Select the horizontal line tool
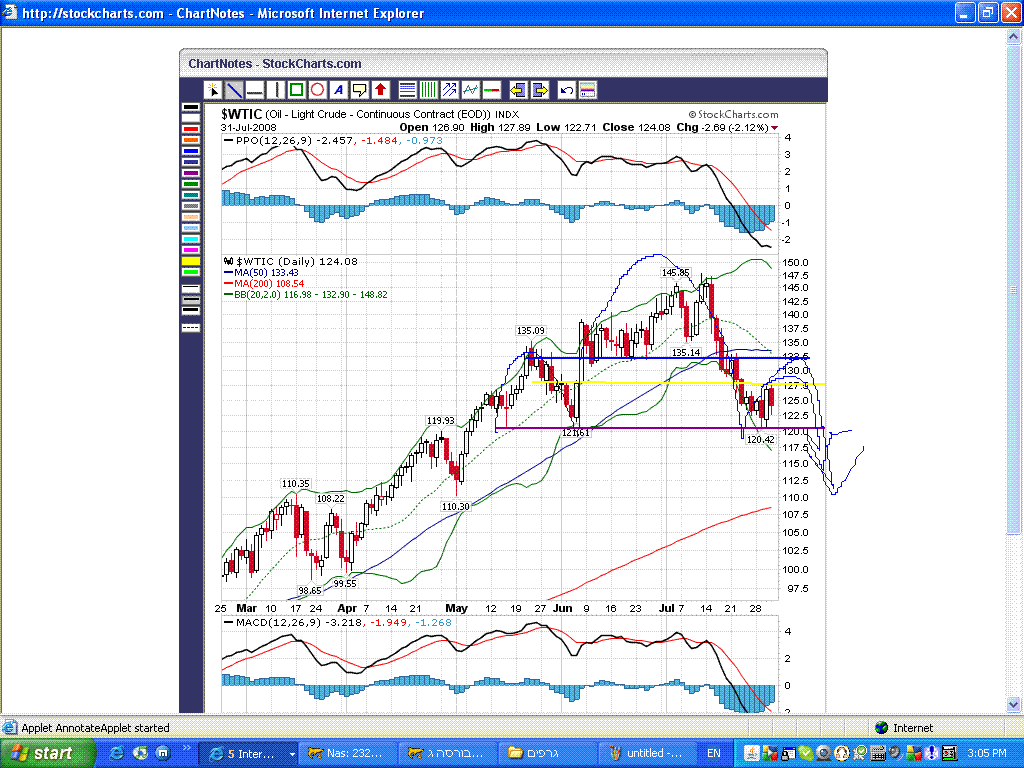 [255, 90]
